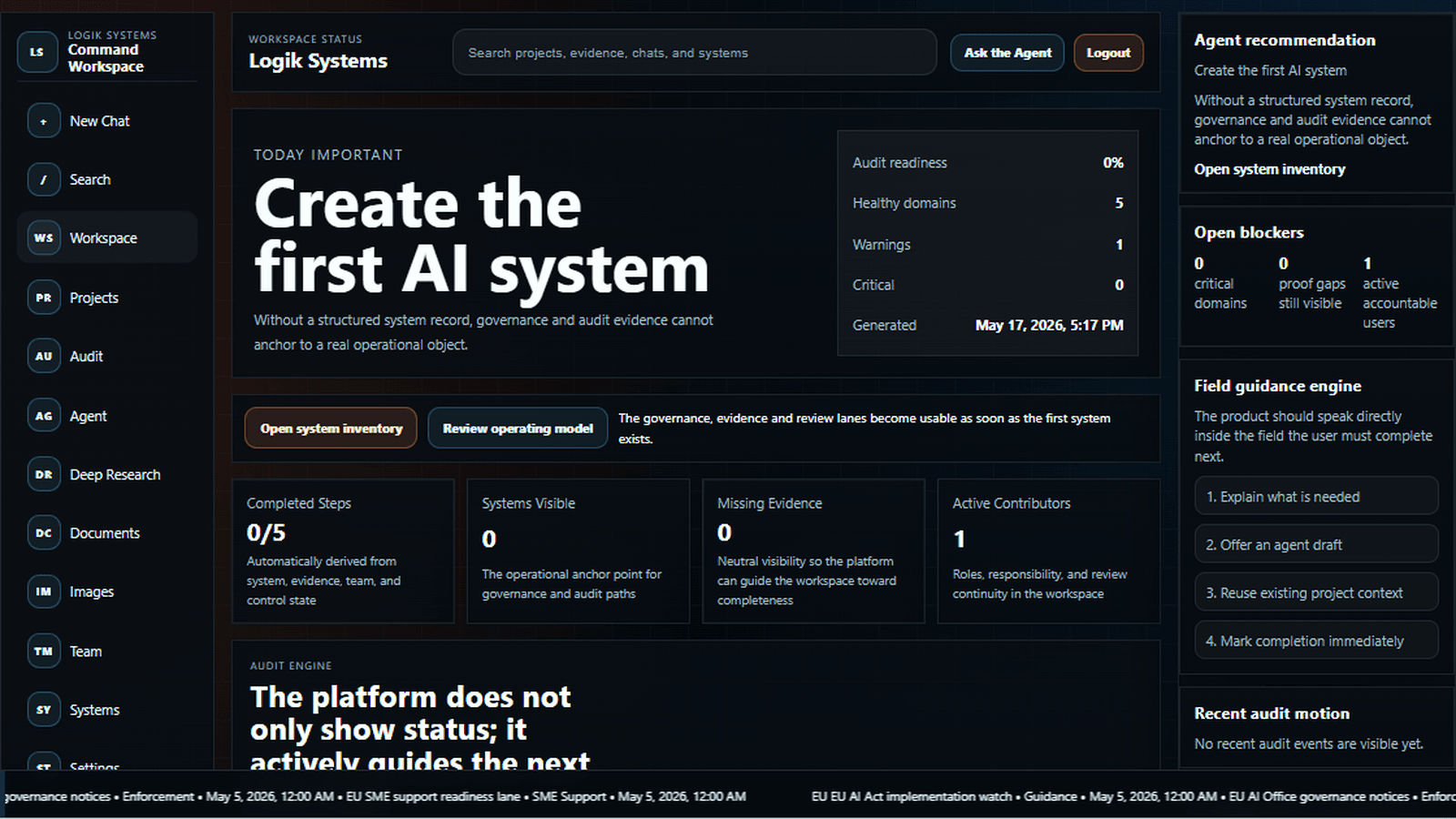Click the PR badge icon

[44, 298]
